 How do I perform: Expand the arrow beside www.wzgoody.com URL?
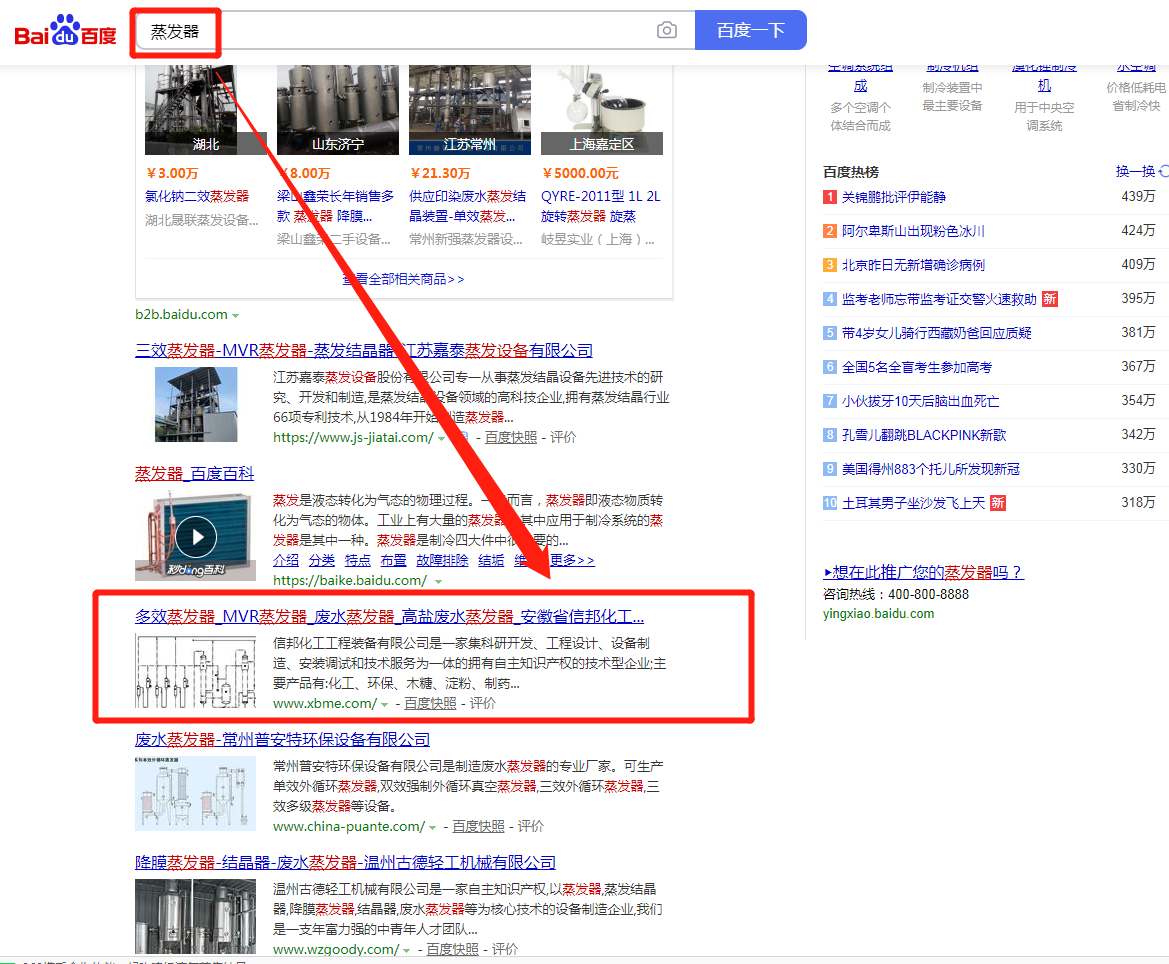point(406,951)
